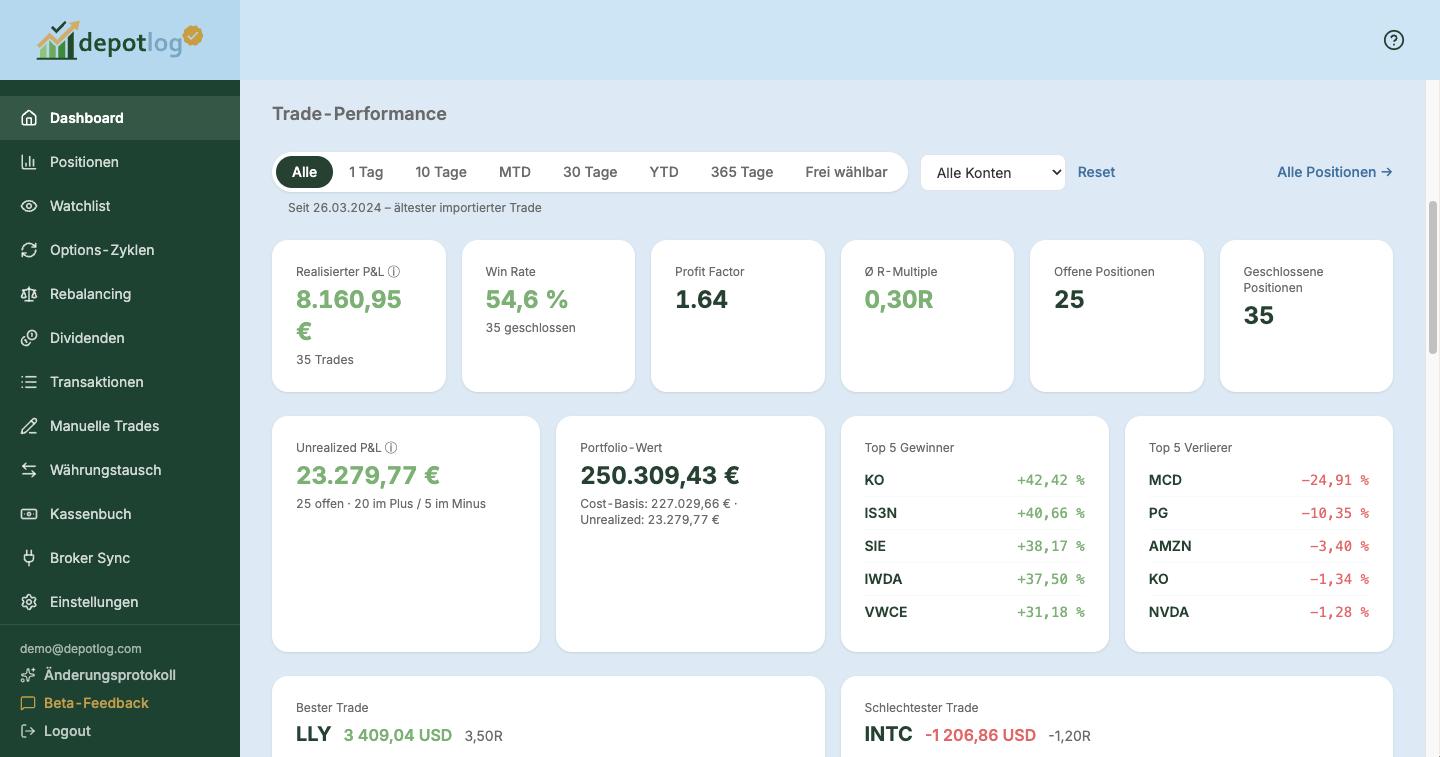Select the 365 Tage time range
The height and width of the screenshot is (757, 1440).
pyautogui.click(x=742, y=172)
